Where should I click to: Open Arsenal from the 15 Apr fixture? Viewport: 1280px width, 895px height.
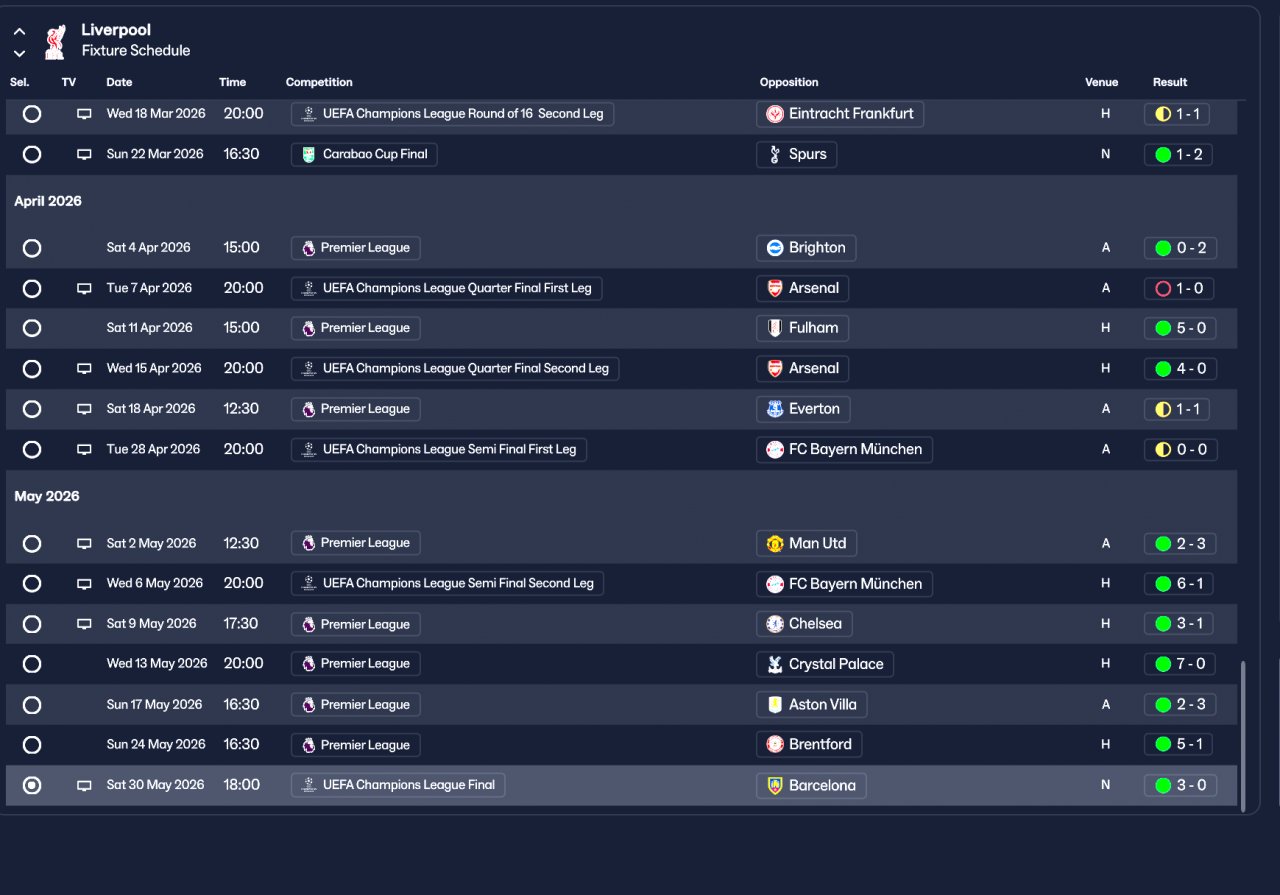coord(803,368)
